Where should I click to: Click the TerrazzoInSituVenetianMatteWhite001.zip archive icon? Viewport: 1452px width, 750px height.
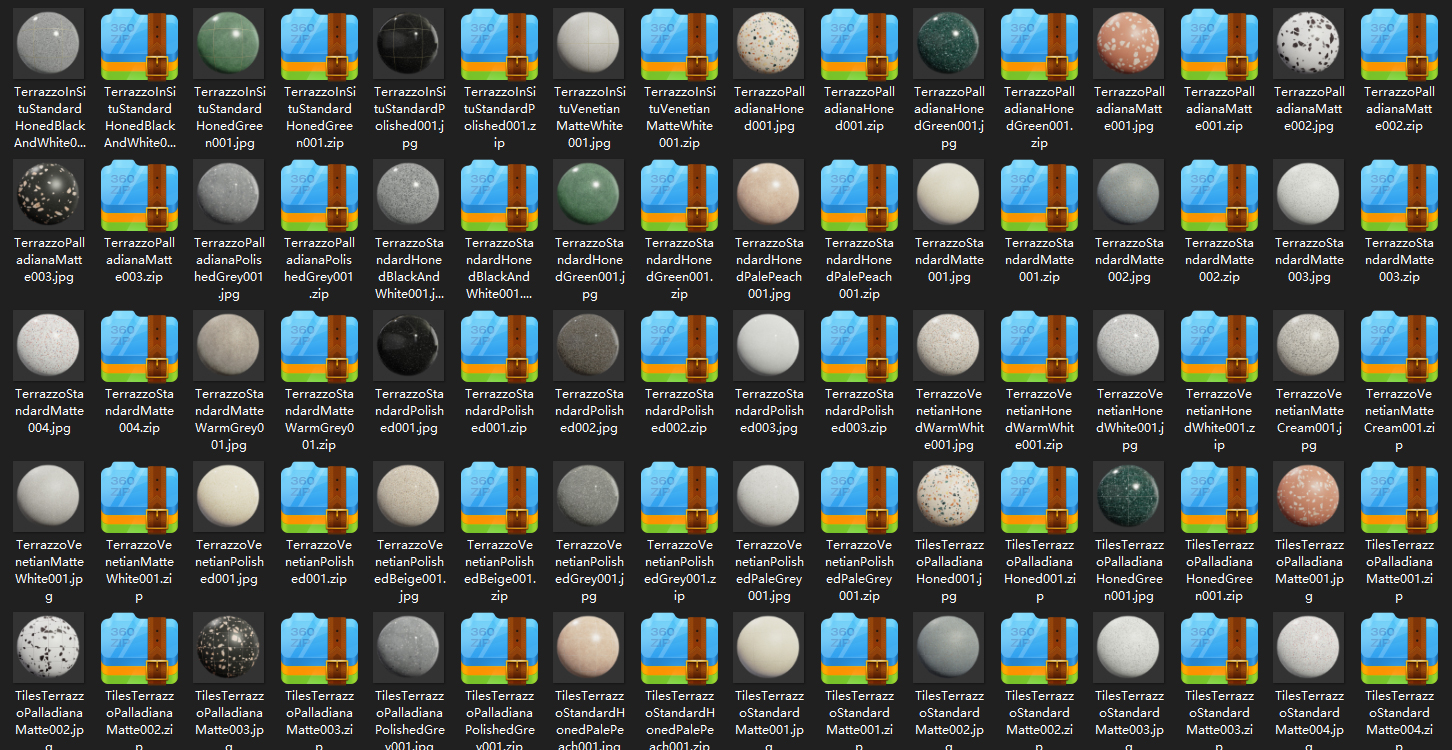click(680, 45)
